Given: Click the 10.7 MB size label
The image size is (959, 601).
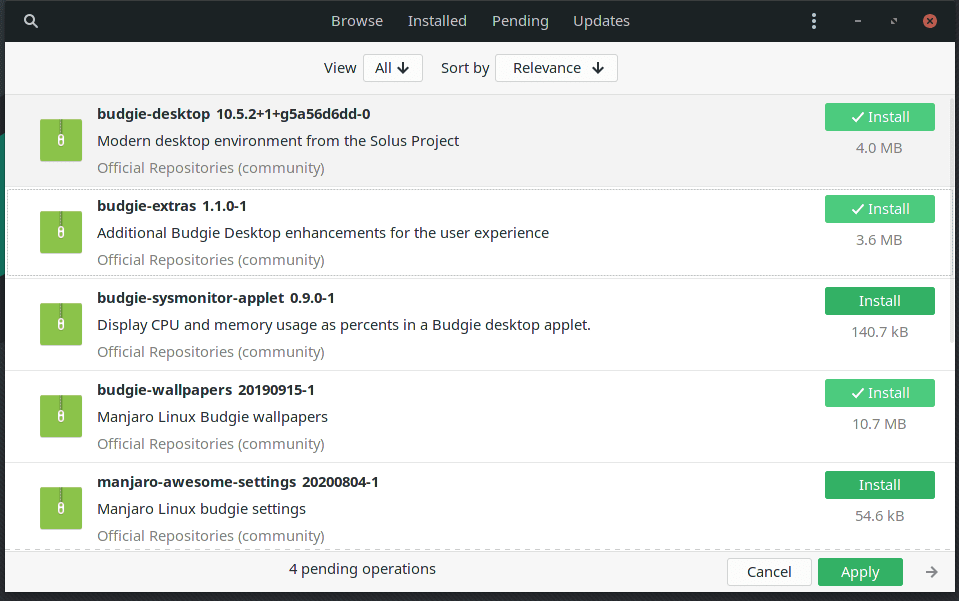Looking at the screenshot, I should 879,424.
